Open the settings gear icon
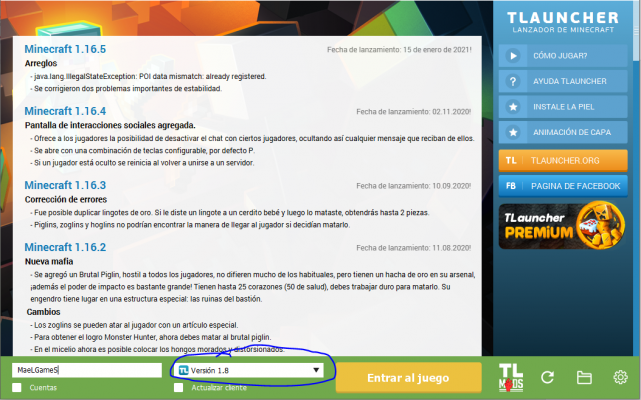Image resolution: width=641 pixels, height=400 pixels. [620, 377]
